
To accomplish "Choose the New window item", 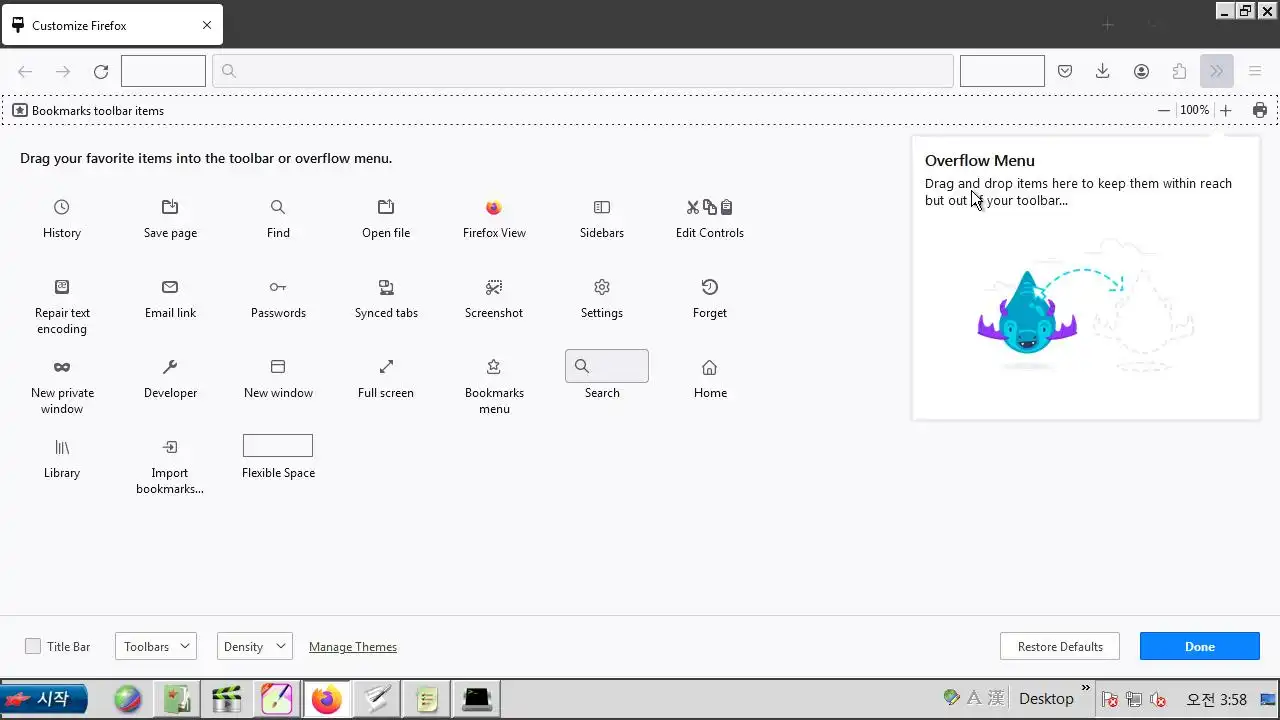I will point(278,378).
